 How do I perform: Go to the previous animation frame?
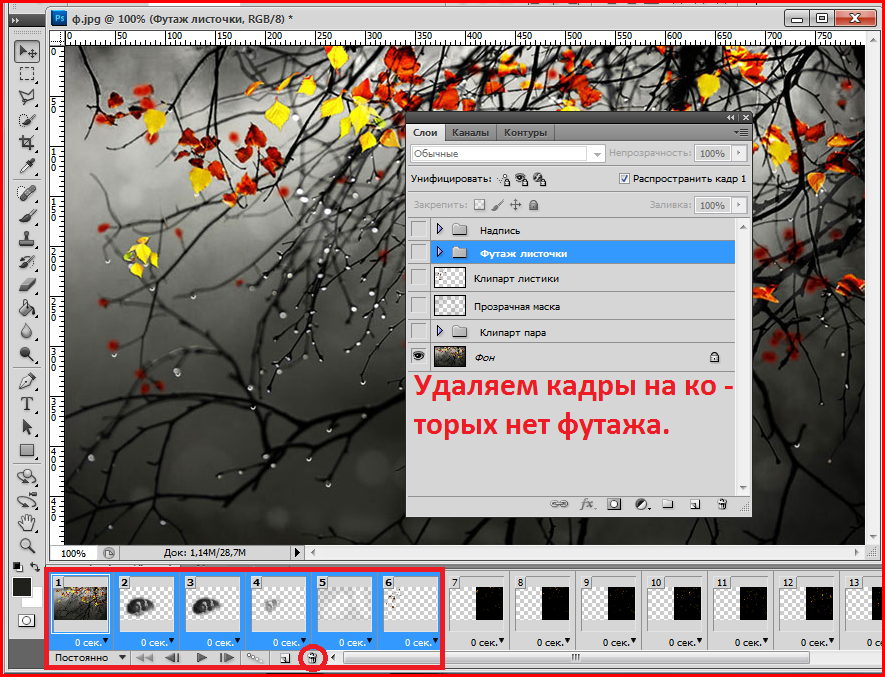172,658
